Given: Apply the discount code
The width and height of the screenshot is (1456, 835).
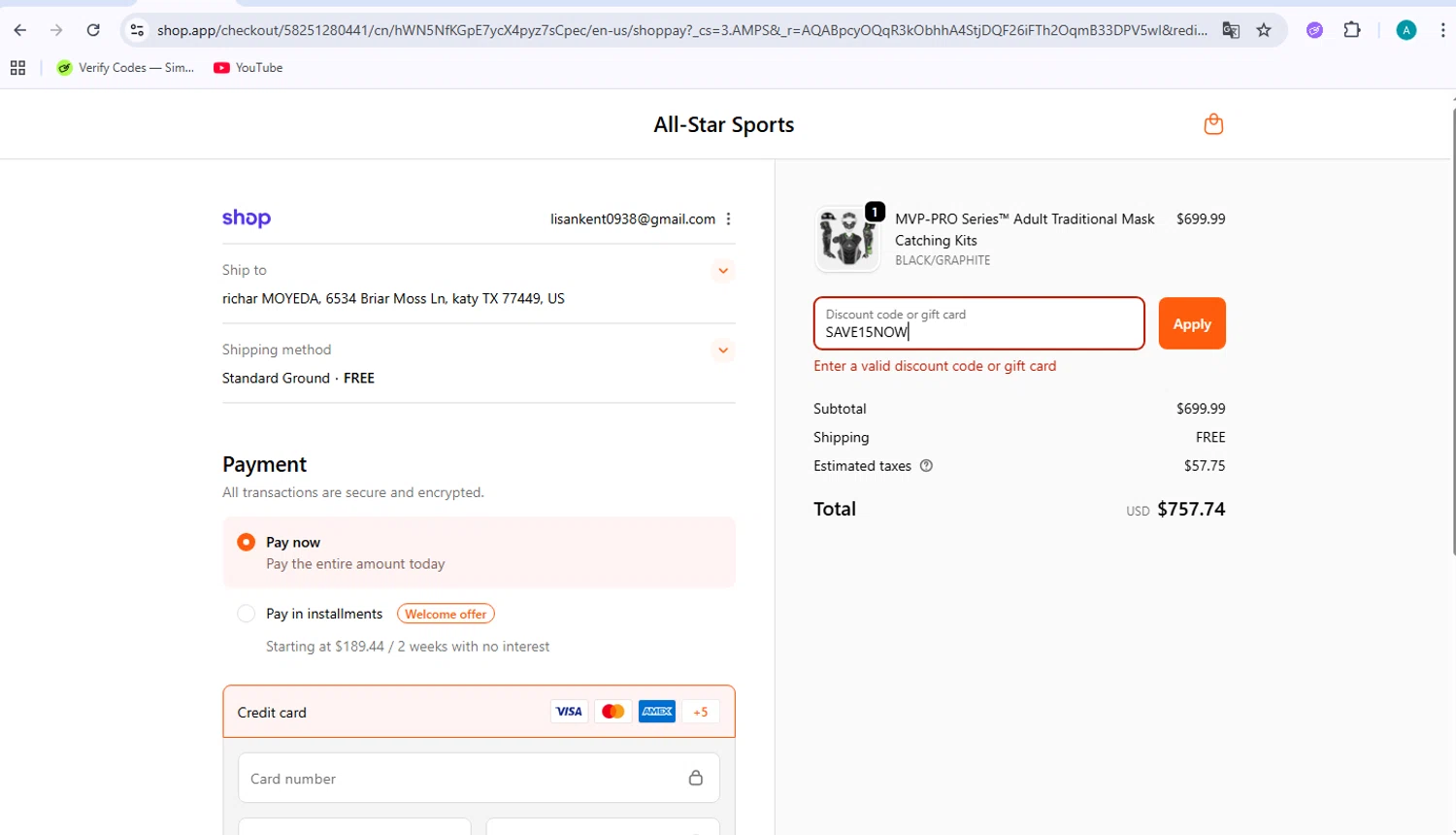Looking at the screenshot, I should [x=1192, y=323].
